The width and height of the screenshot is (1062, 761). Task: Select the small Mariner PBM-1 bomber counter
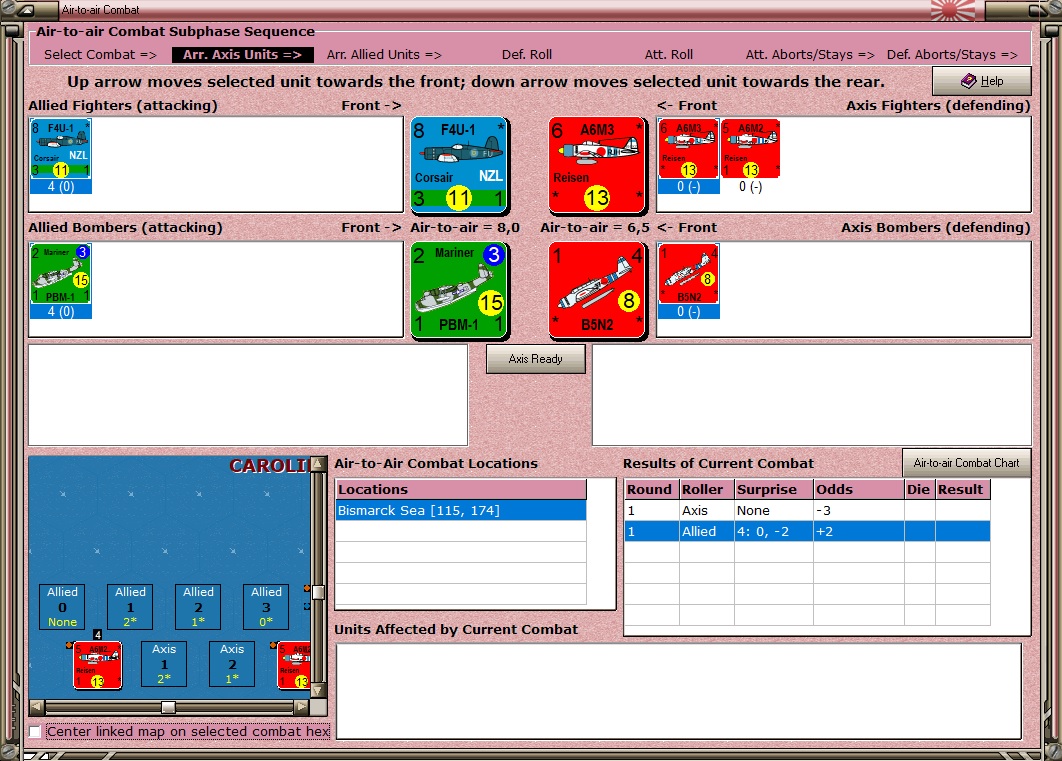60,273
